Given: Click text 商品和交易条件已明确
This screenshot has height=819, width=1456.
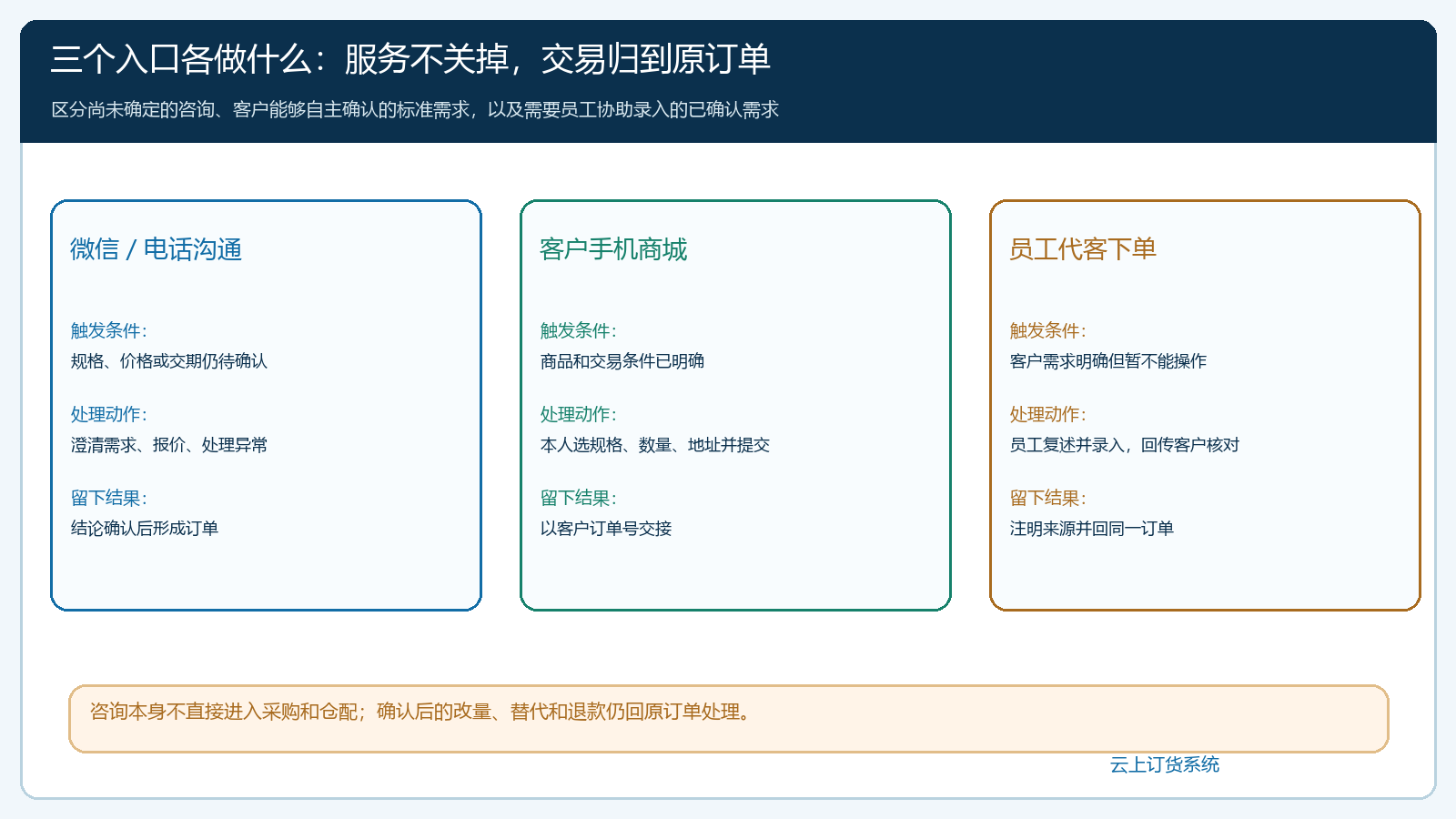Looking at the screenshot, I should tap(622, 361).
